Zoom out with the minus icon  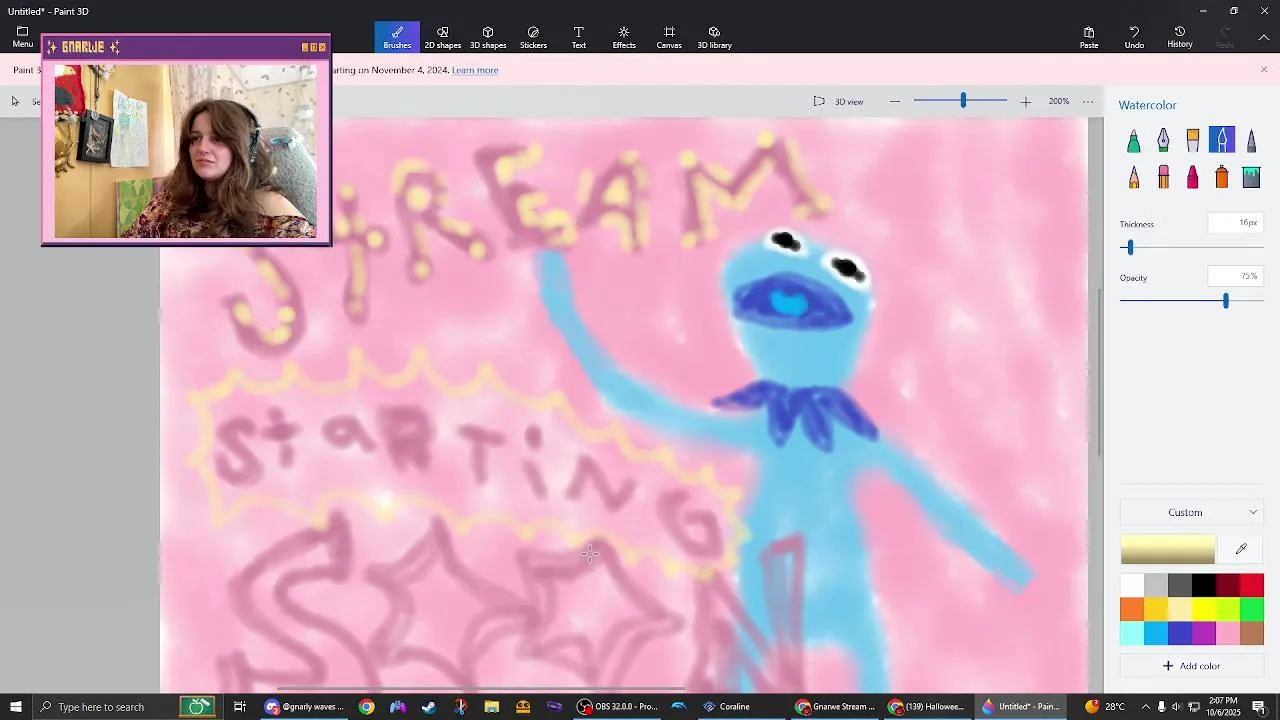click(894, 102)
